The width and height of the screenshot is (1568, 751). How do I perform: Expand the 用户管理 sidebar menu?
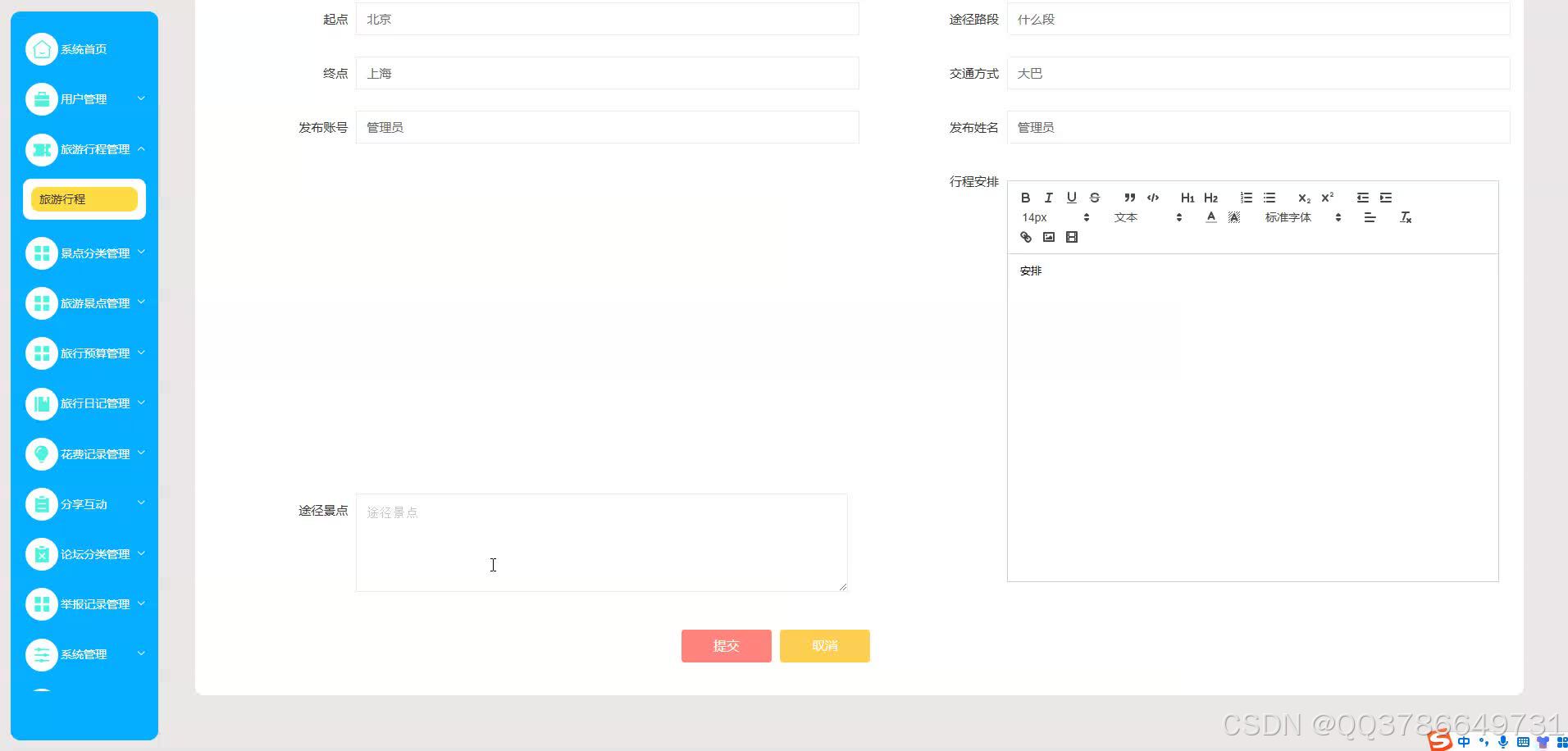(x=84, y=99)
